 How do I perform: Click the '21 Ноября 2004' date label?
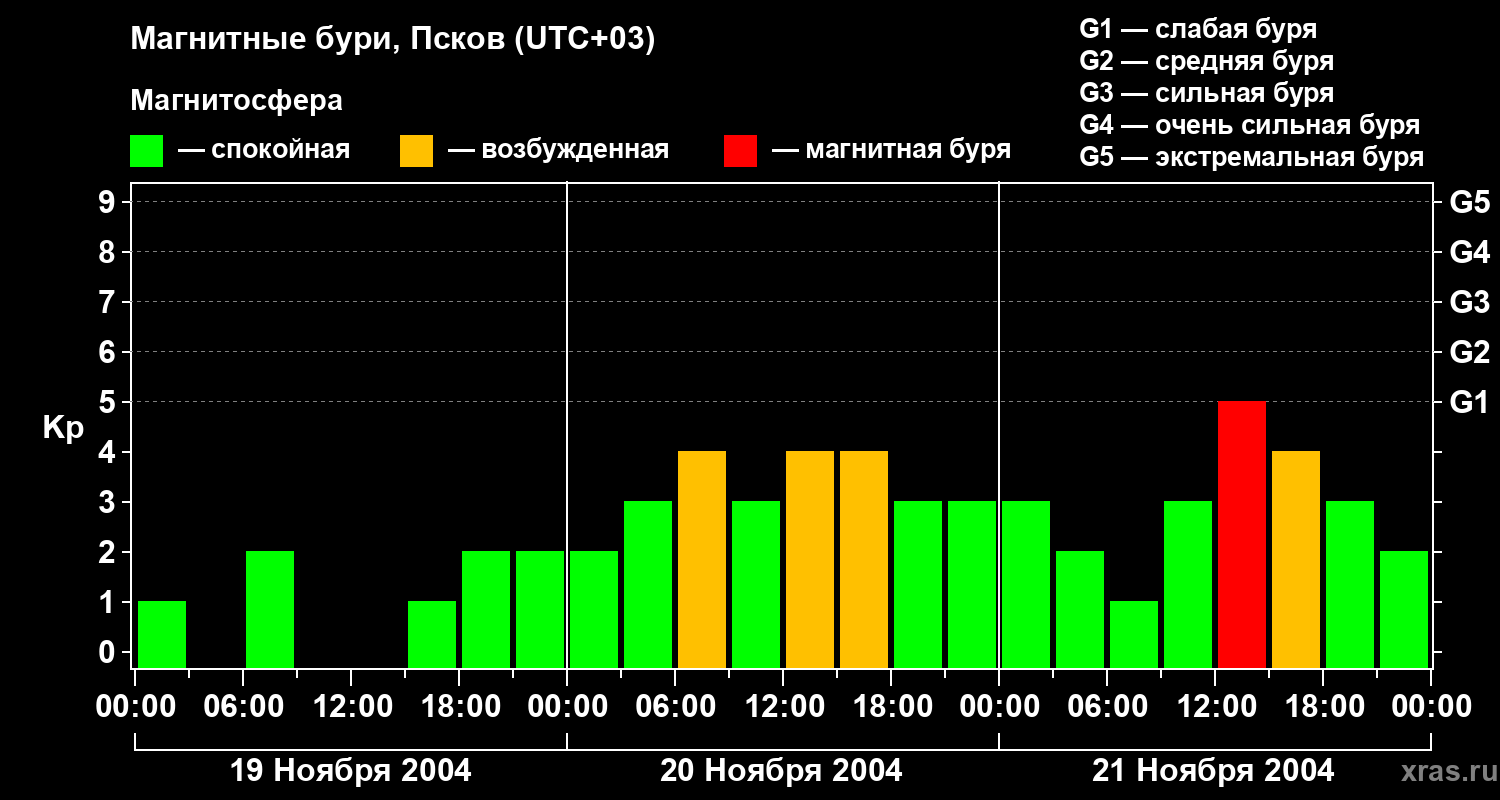1213,771
